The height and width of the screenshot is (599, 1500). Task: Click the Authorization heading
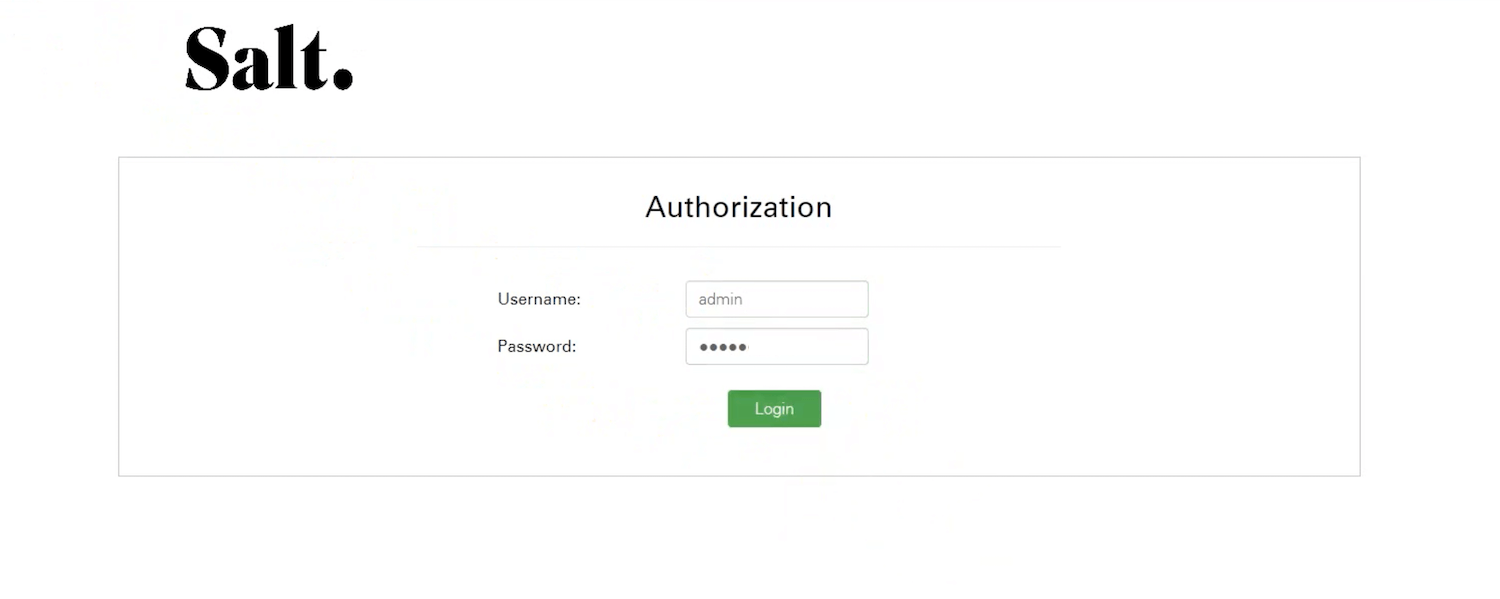pos(738,207)
